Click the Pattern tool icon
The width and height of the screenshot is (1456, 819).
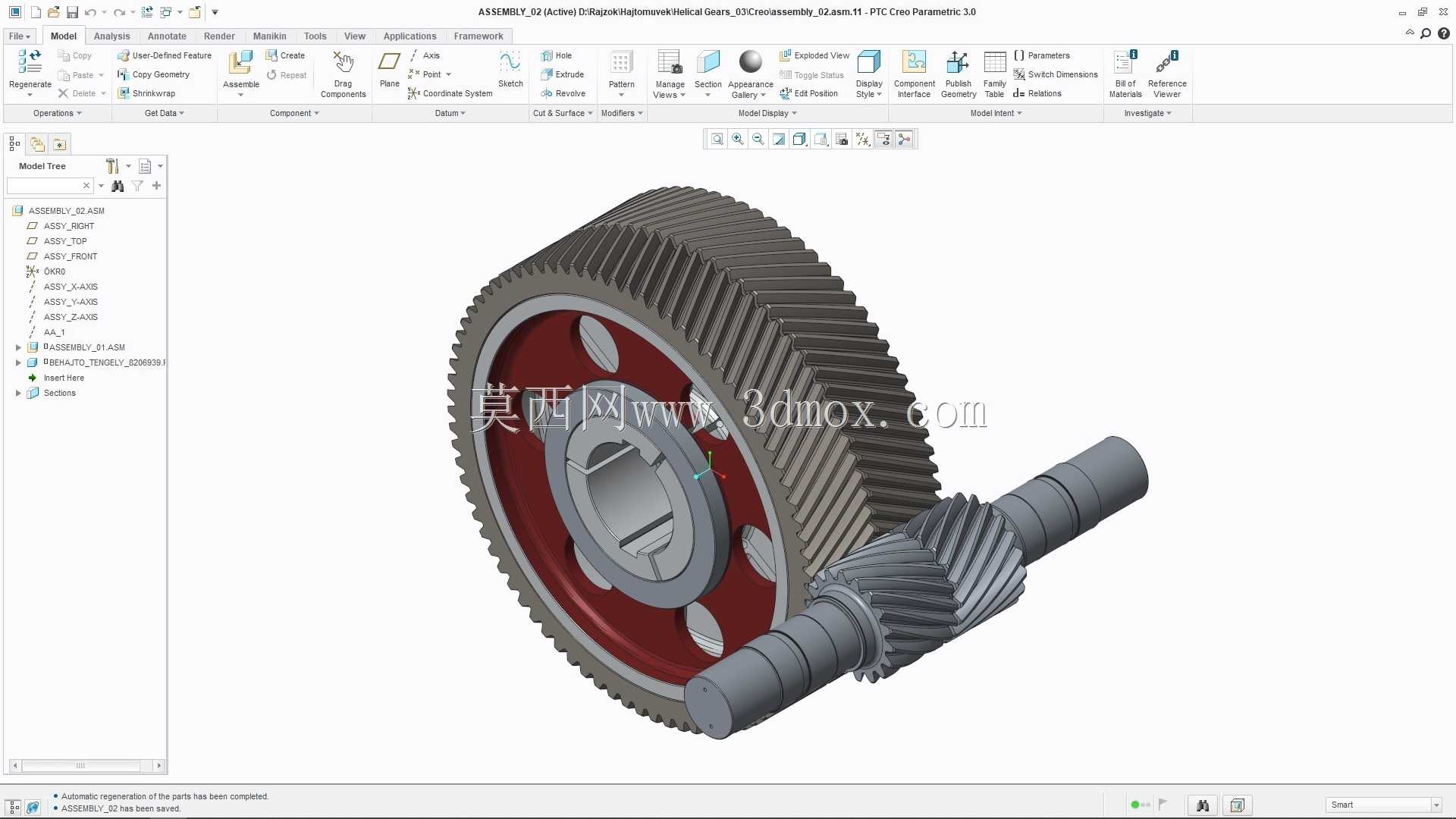tap(621, 63)
